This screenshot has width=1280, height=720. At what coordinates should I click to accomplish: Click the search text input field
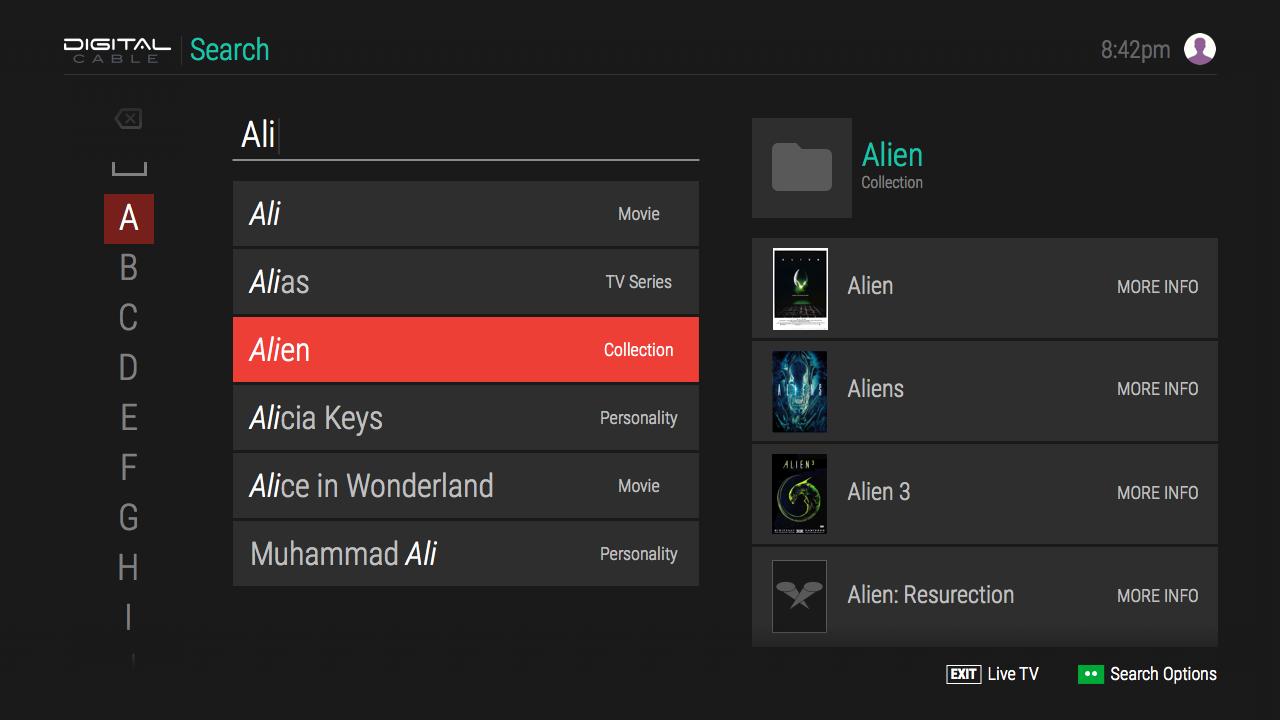click(466, 135)
